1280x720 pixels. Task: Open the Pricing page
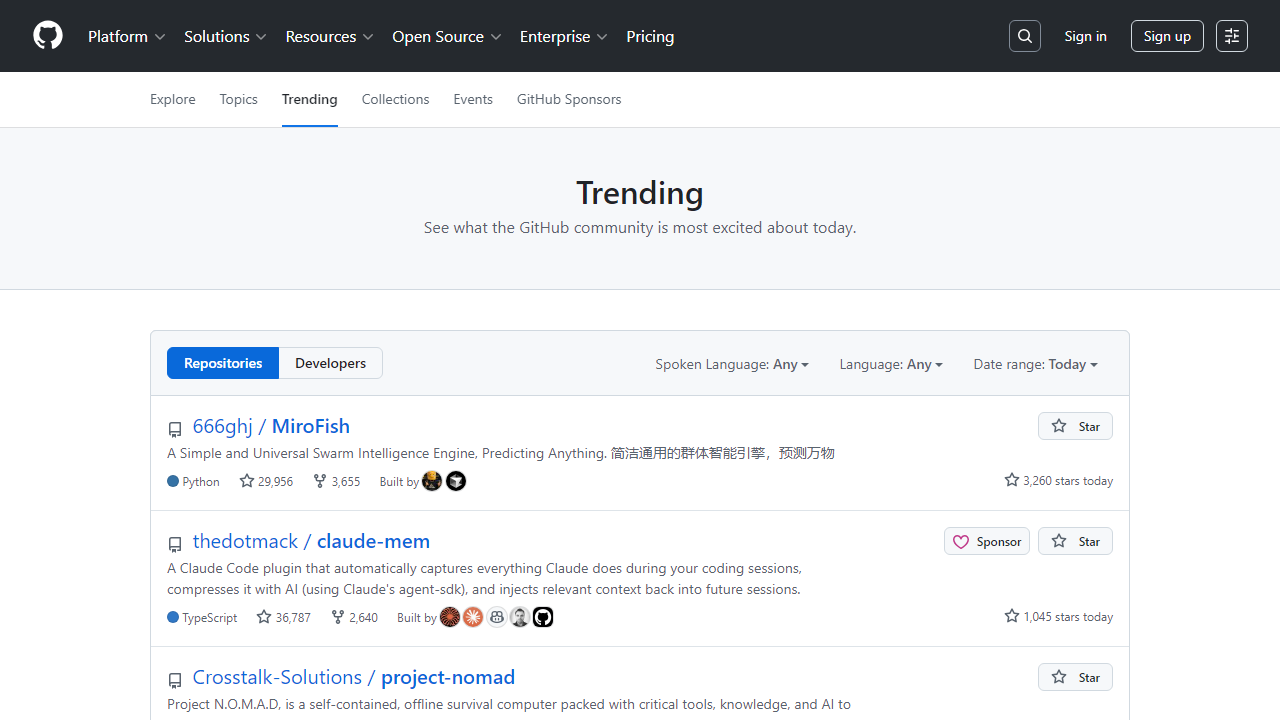[x=650, y=36]
